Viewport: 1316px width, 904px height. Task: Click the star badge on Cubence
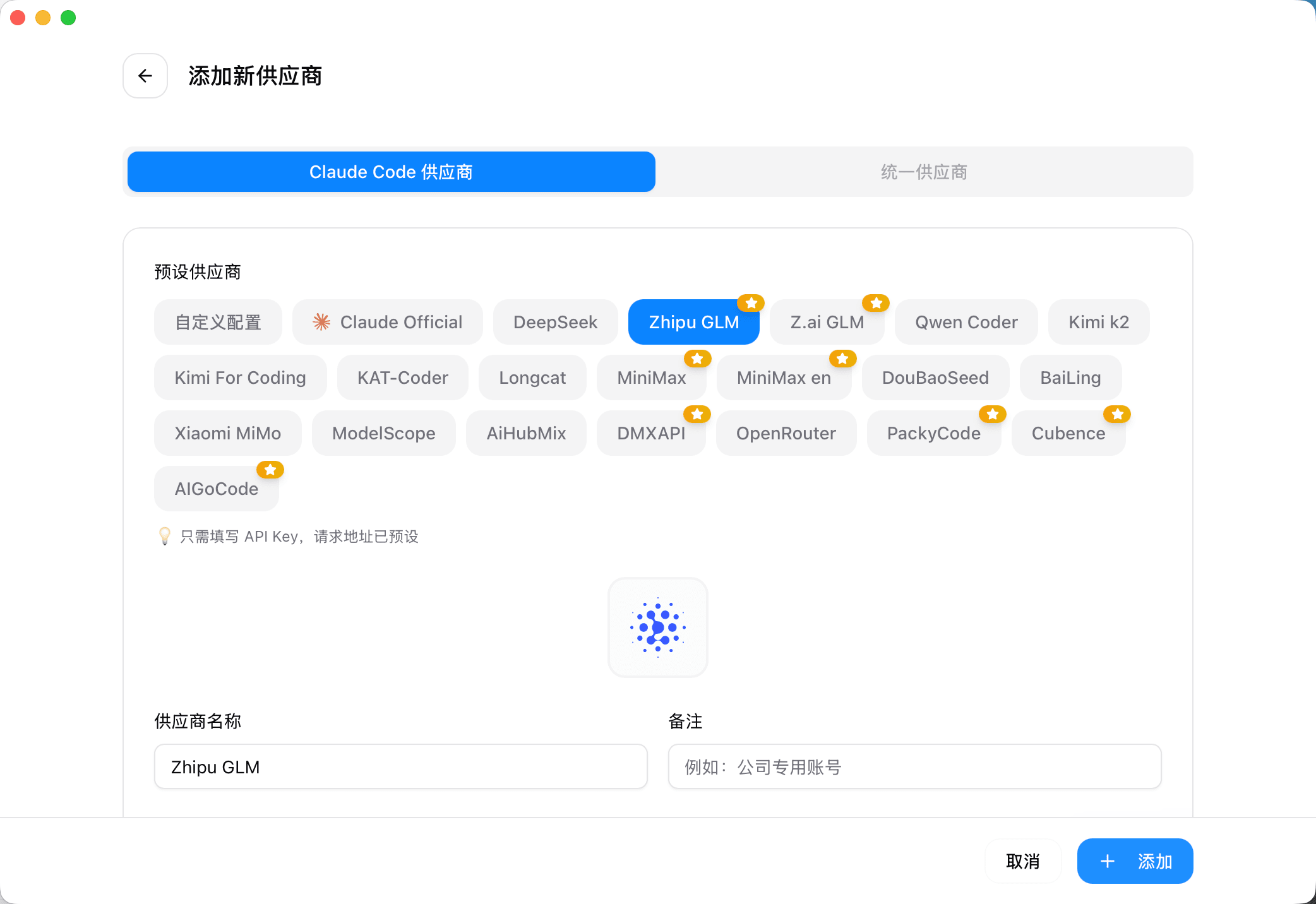click(x=1118, y=414)
